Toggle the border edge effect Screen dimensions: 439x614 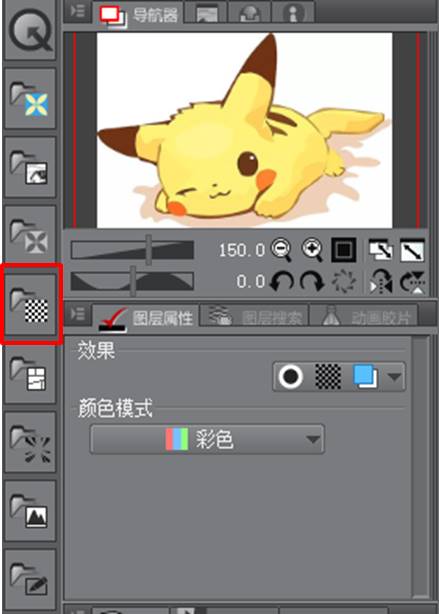(290, 376)
